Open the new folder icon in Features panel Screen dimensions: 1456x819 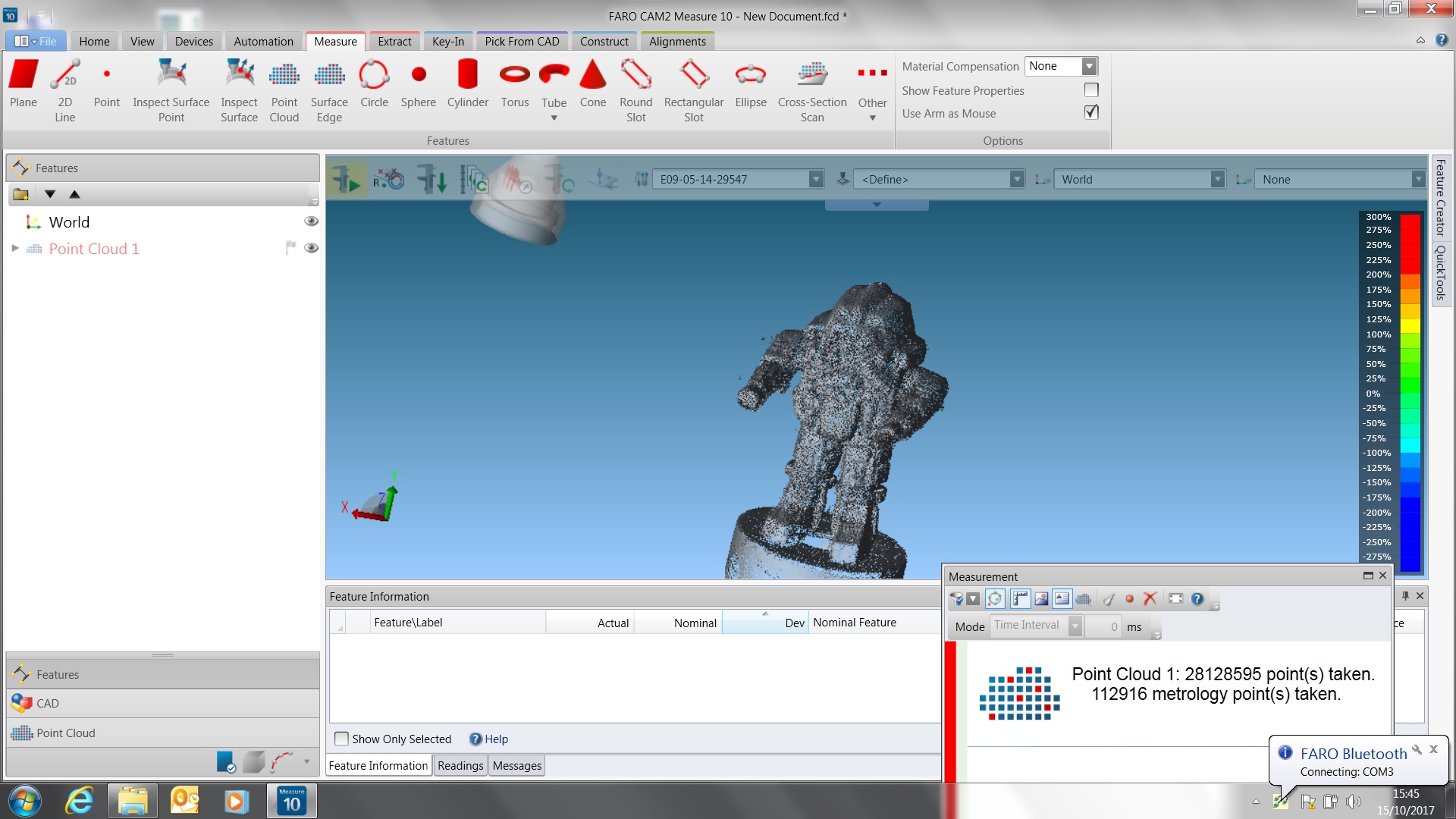(21, 194)
